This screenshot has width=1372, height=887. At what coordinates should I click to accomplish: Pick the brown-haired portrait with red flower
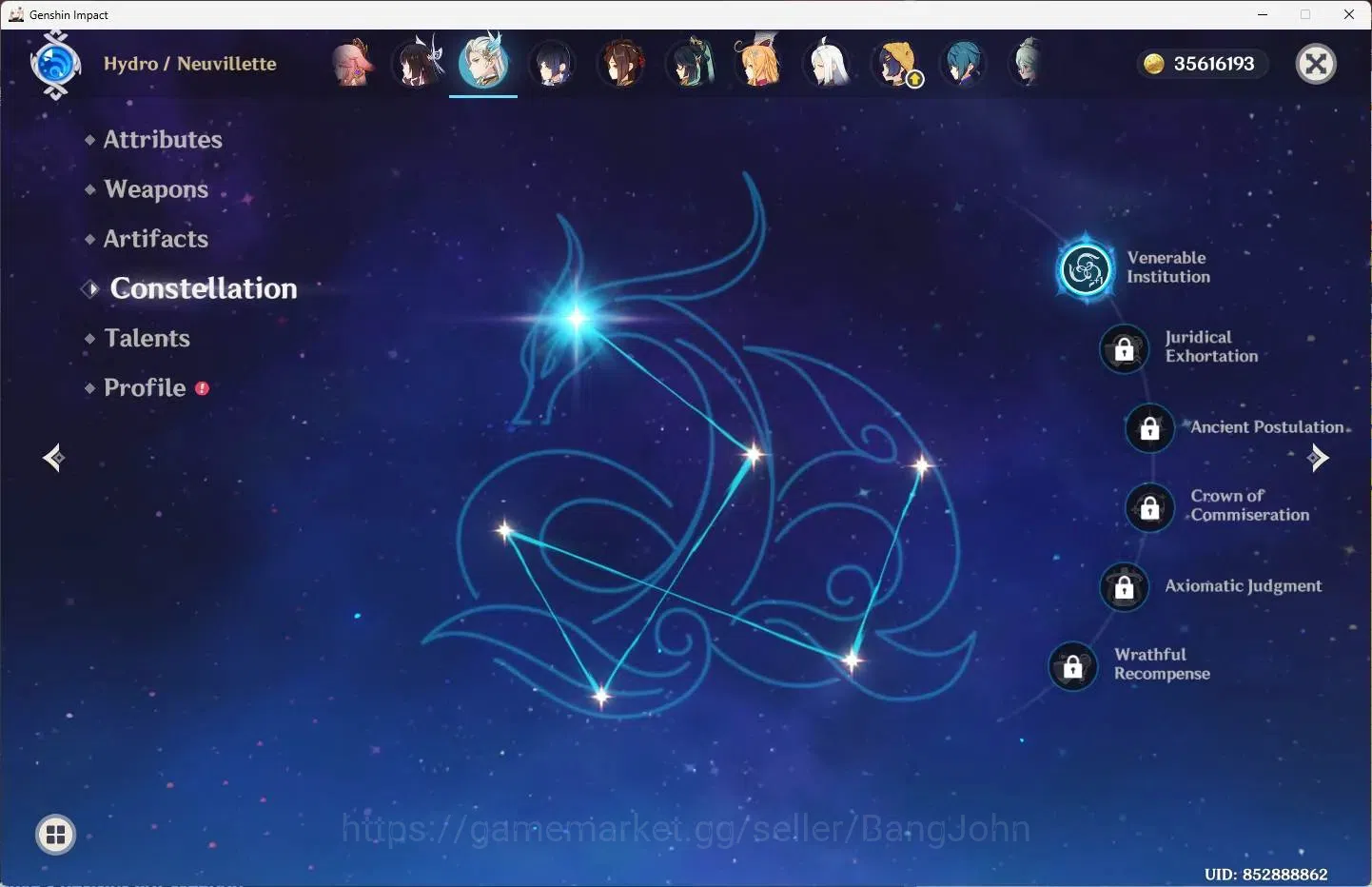(x=621, y=65)
